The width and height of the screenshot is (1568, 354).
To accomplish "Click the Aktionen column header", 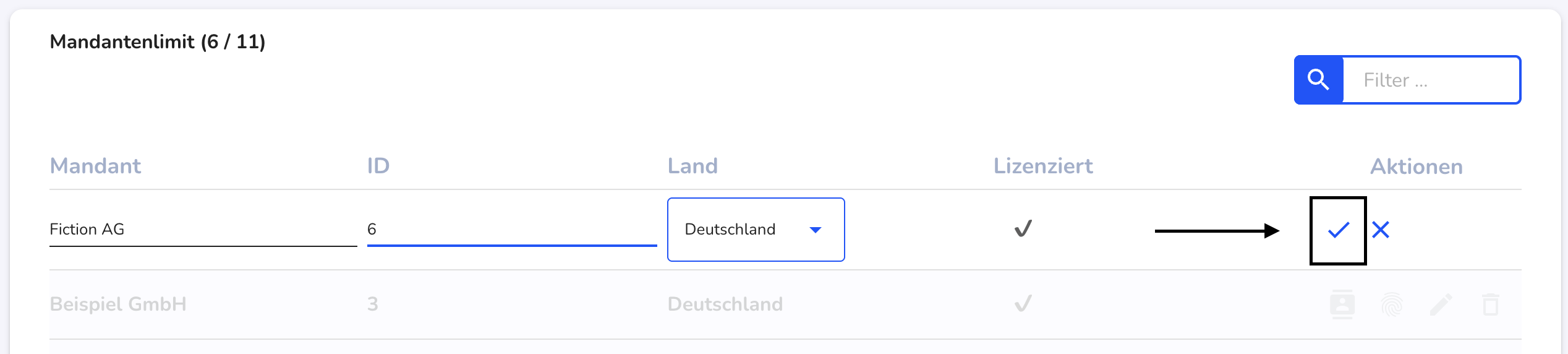I will pos(1417,166).
